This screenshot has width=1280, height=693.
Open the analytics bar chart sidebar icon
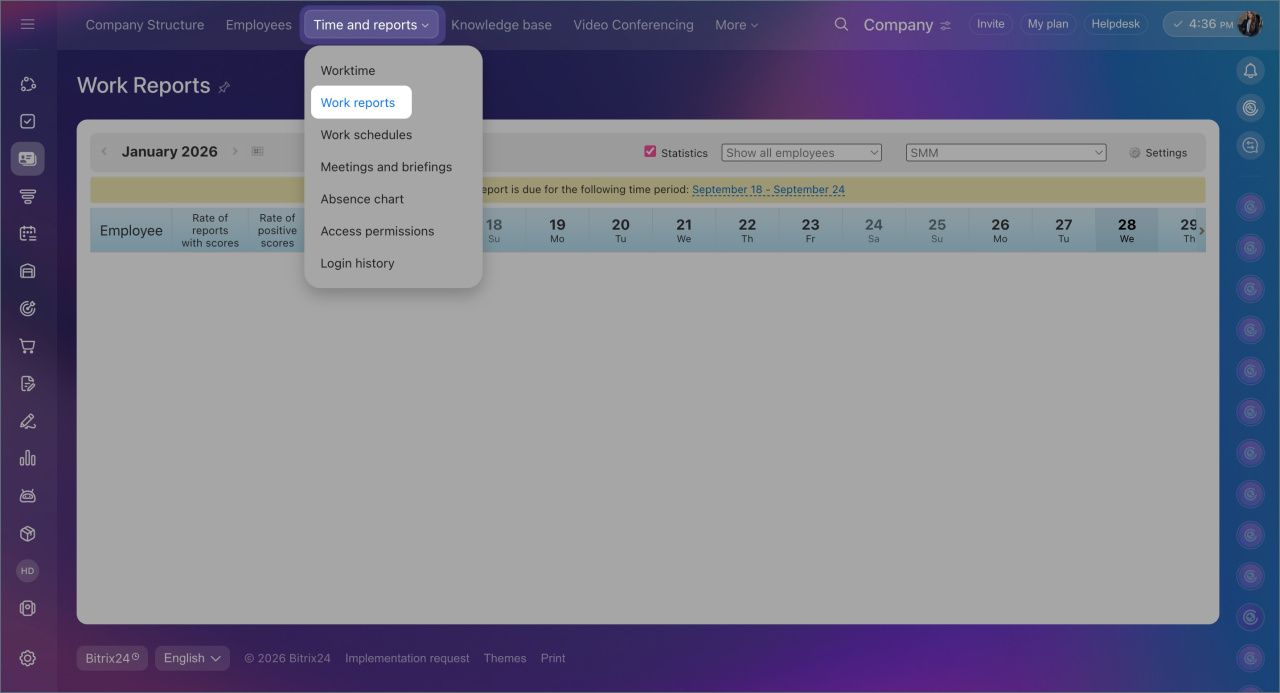[x=28, y=458]
